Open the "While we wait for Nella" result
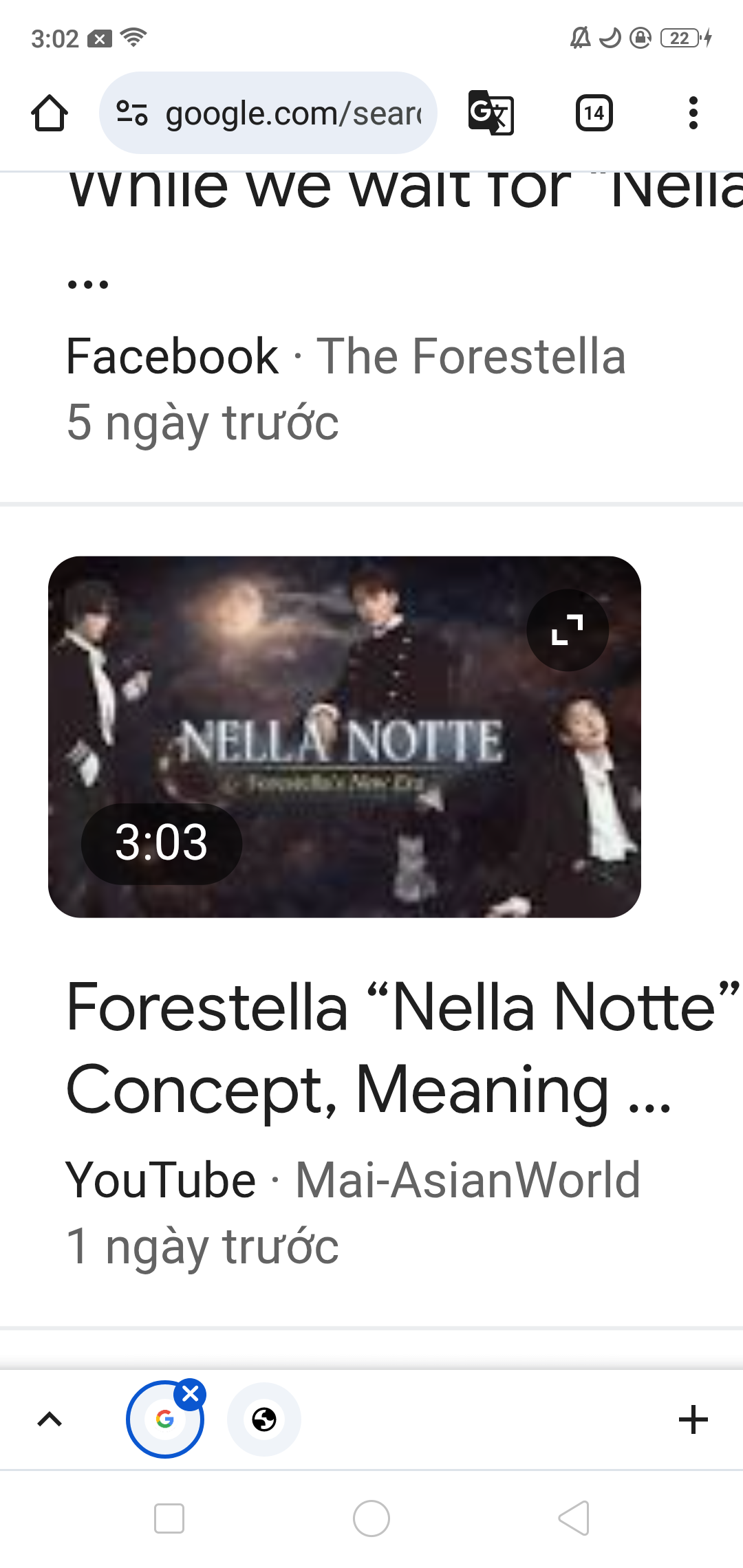This screenshot has height=1568, width=743. click(405, 189)
